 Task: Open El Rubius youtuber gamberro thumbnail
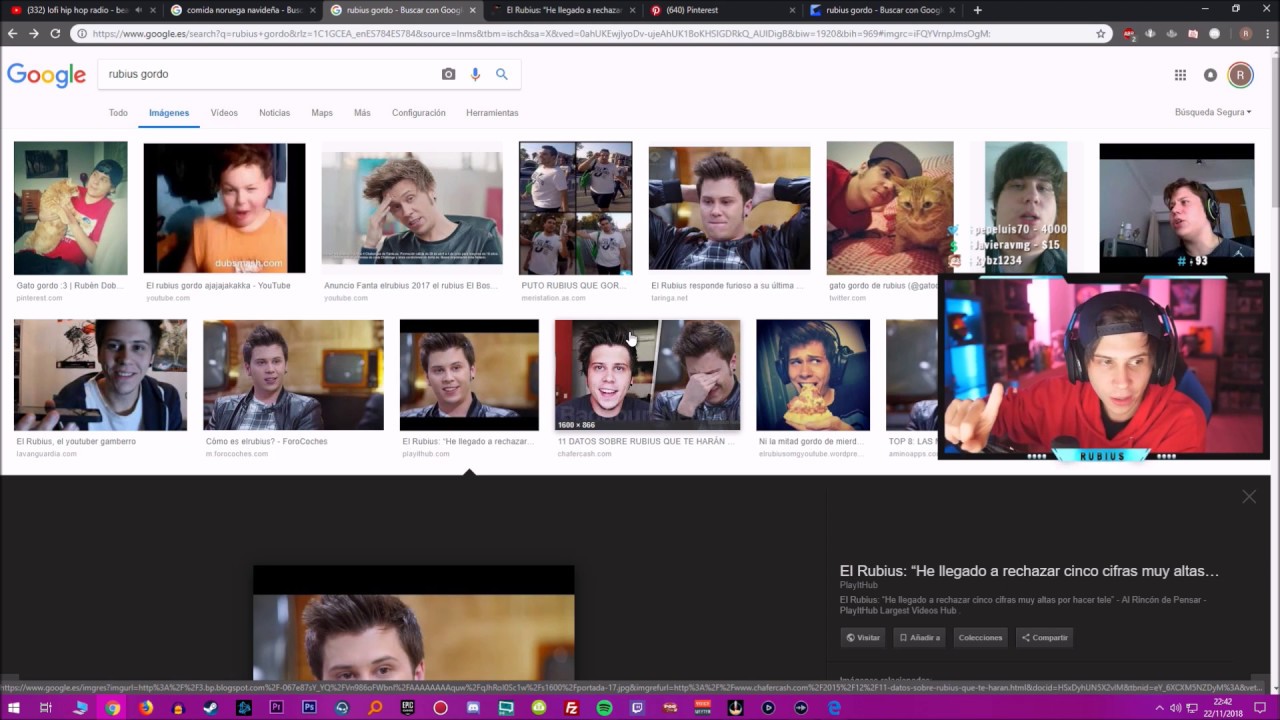pos(100,375)
